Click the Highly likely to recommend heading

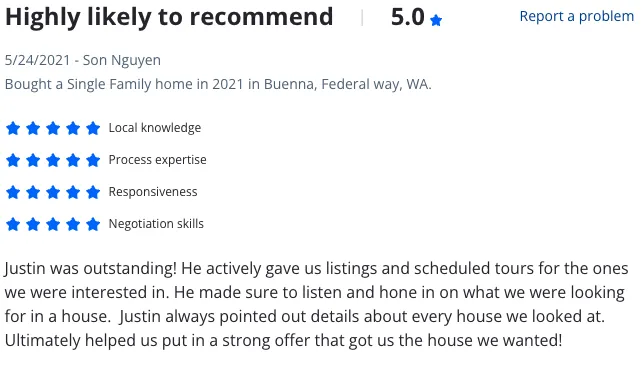pos(169,17)
